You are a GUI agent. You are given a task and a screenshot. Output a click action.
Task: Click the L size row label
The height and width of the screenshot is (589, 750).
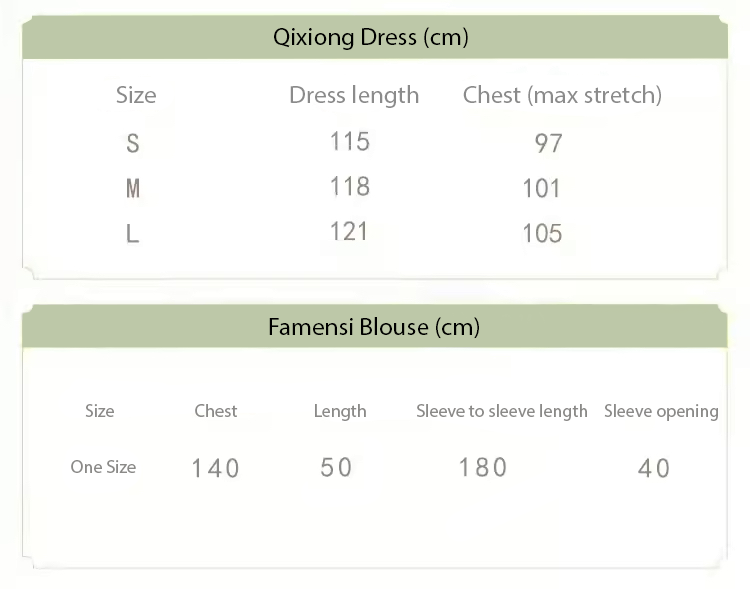132,234
